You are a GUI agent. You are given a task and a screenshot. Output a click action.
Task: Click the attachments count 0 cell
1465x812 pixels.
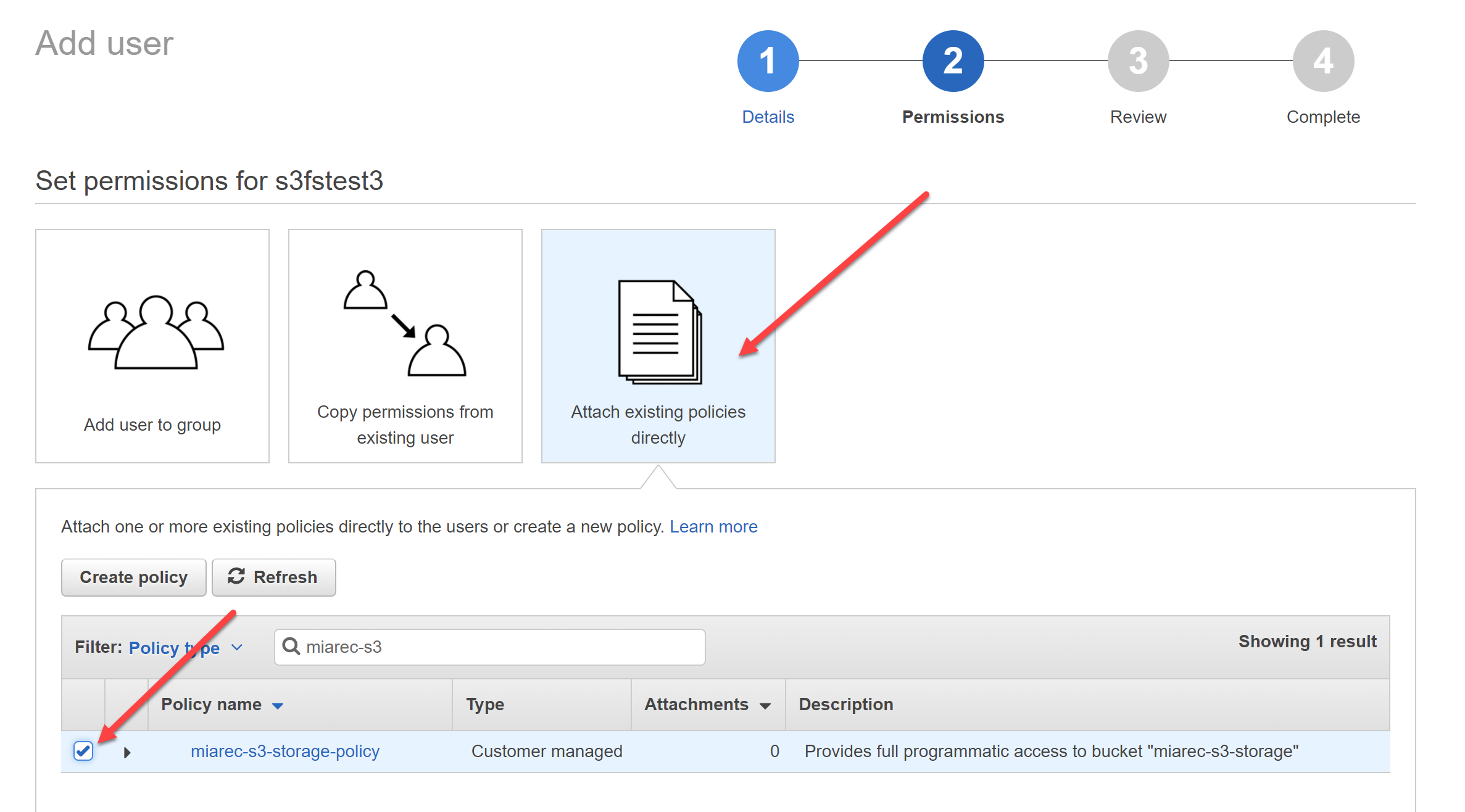pyautogui.click(x=774, y=751)
